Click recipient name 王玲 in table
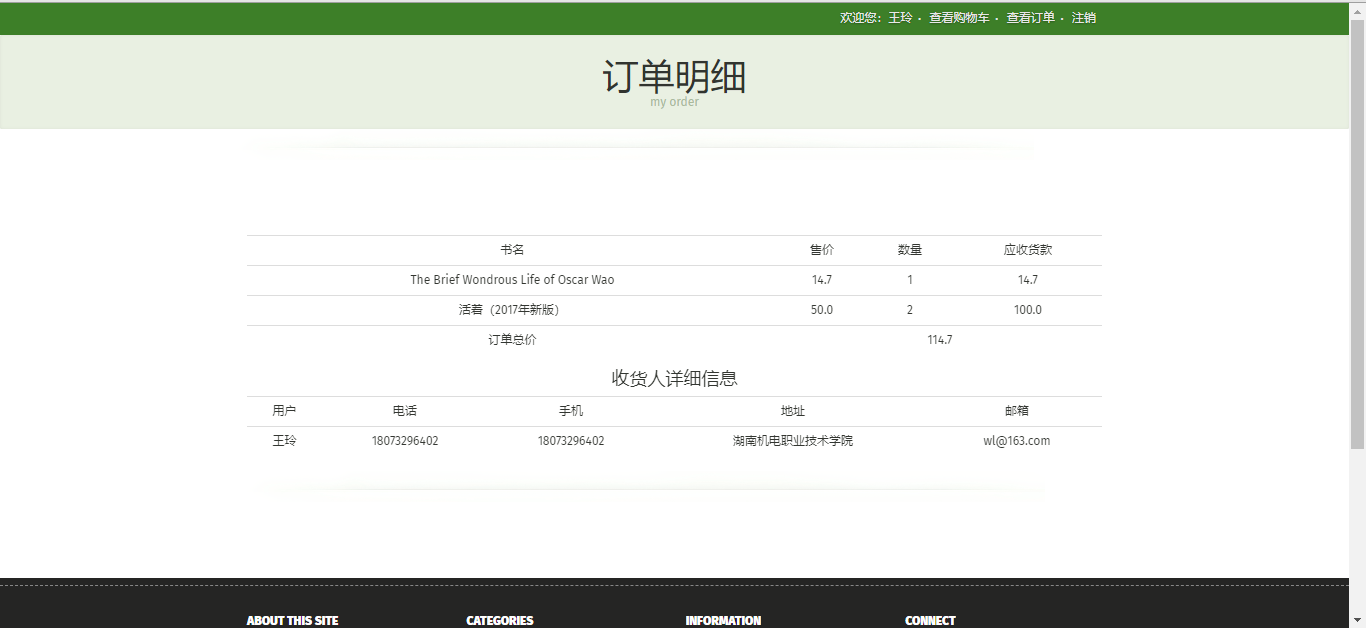This screenshot has width=1366, height=628. (x=284, y=441)
